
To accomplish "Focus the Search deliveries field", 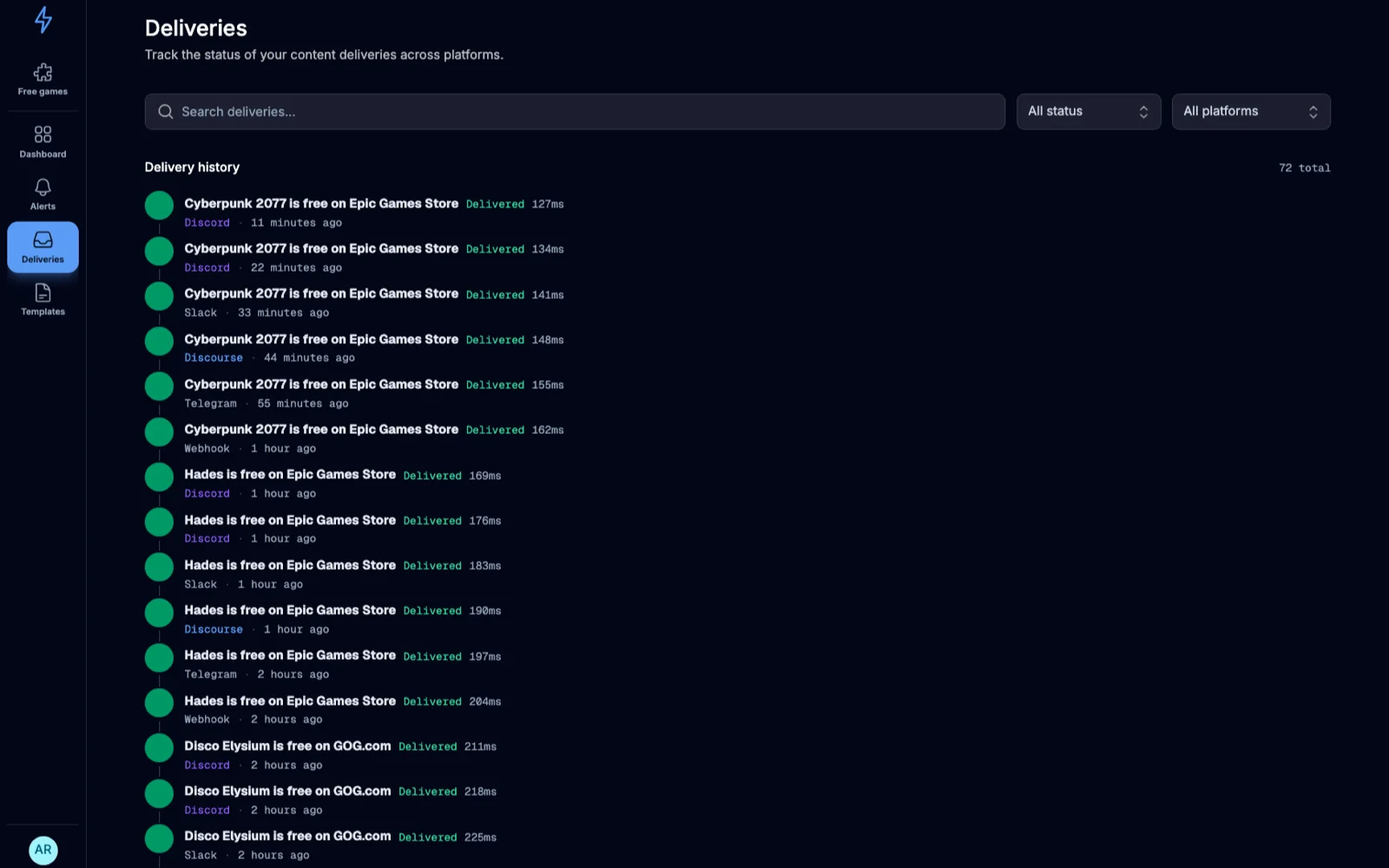I will (x=575, y=112).
